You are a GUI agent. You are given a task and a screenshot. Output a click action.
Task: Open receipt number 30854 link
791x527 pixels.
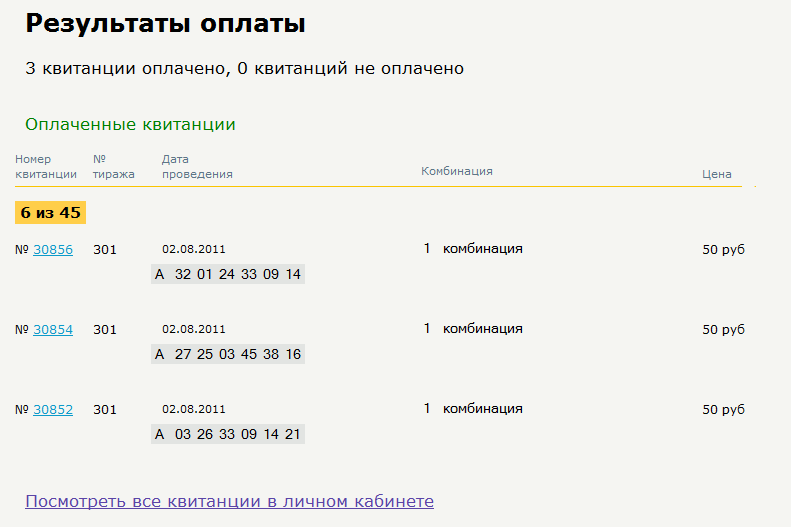pos(53,330)
